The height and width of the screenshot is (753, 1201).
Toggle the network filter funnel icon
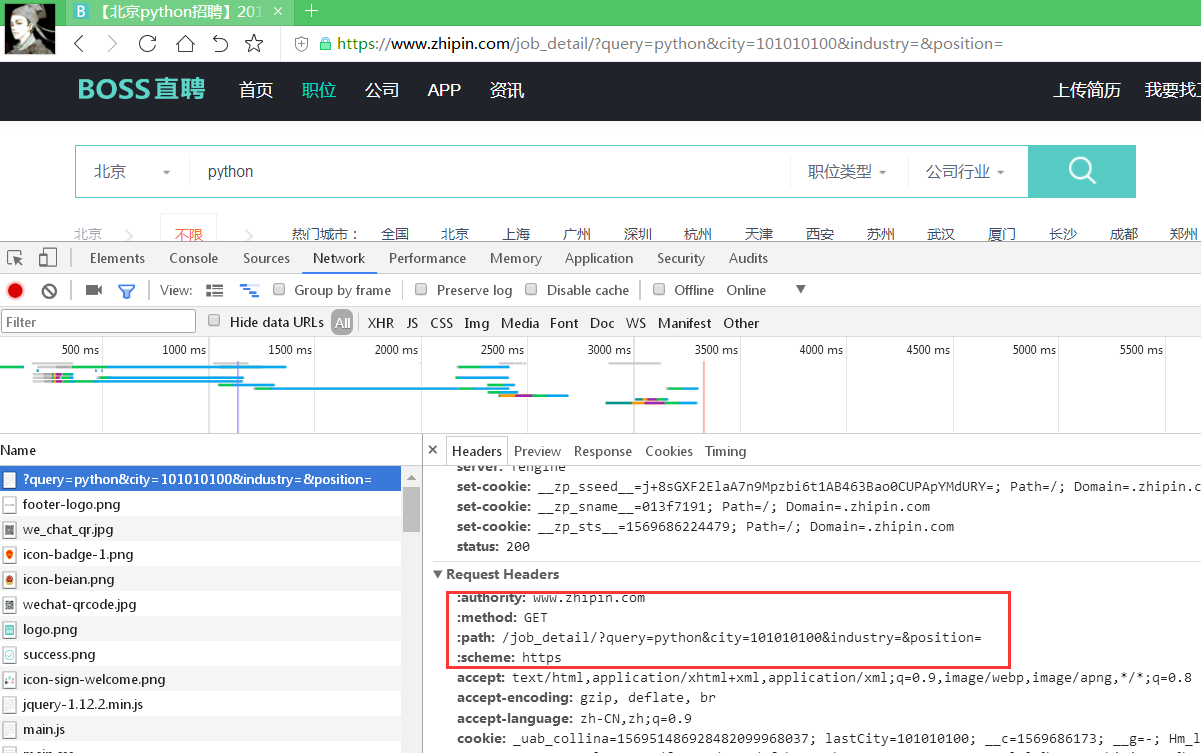click(126, 291)
